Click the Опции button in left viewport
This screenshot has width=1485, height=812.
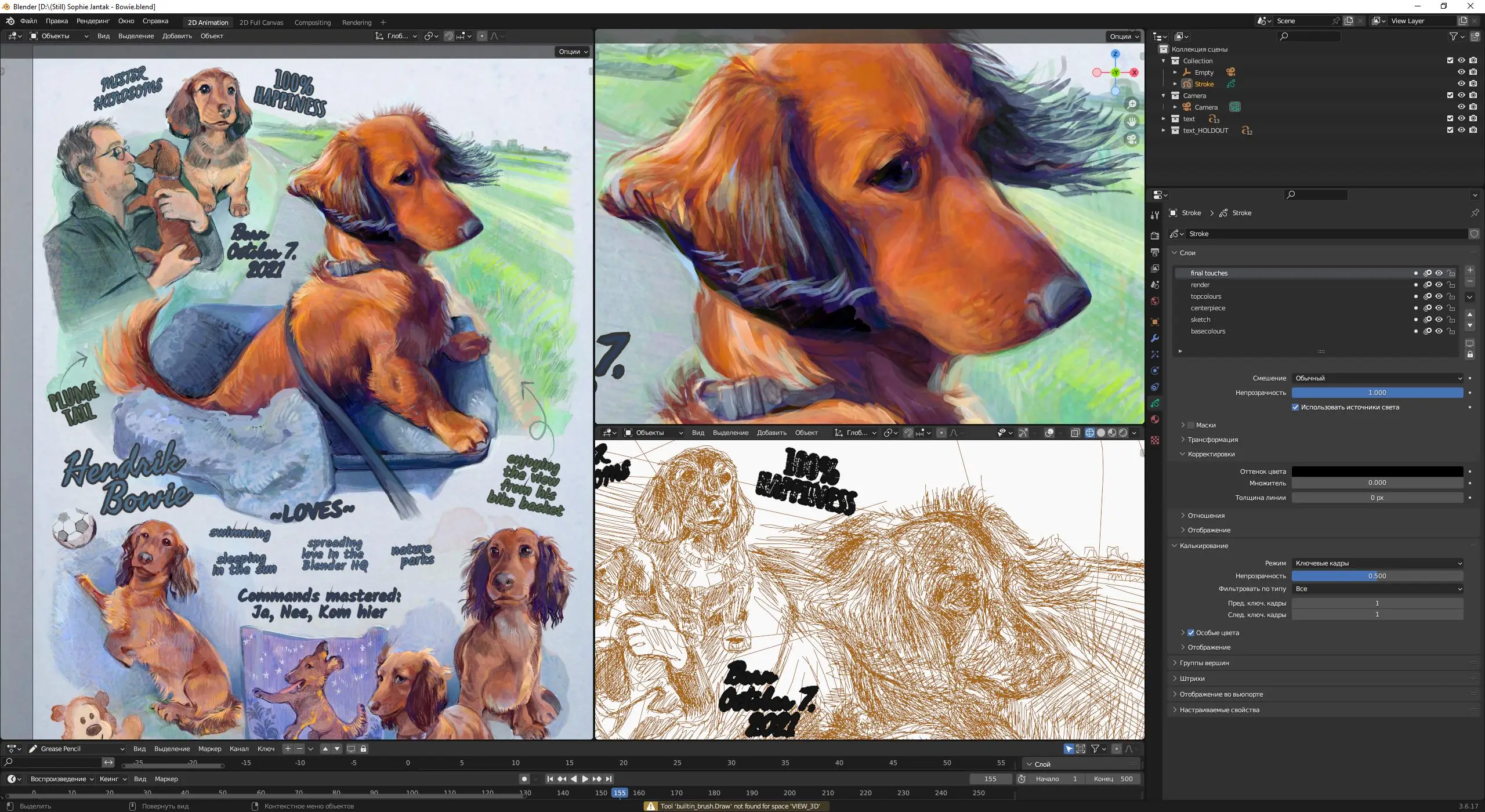pyautogui.click(x=573, y=52)
